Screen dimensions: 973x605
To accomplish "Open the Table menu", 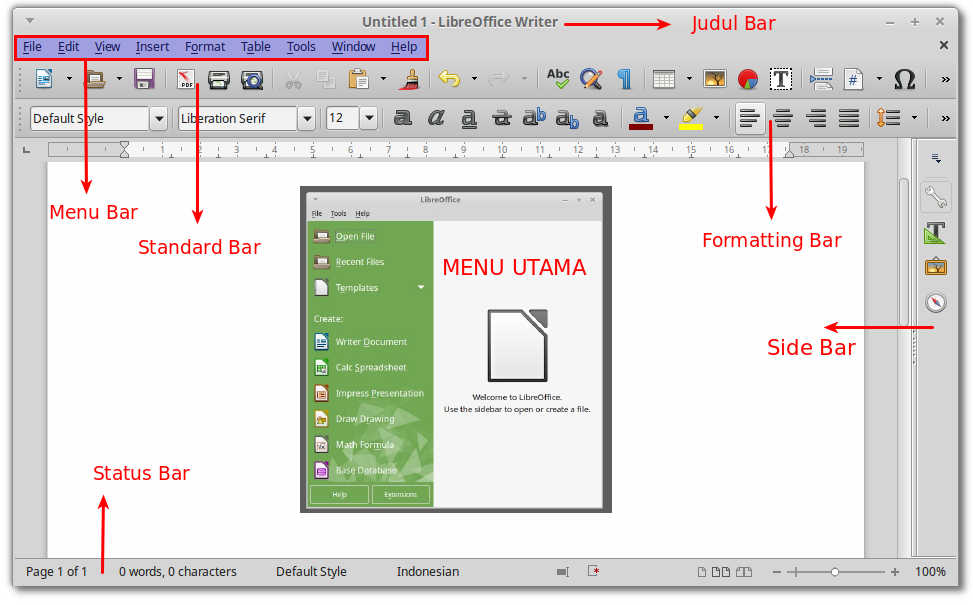I will (x=256, y=47).
